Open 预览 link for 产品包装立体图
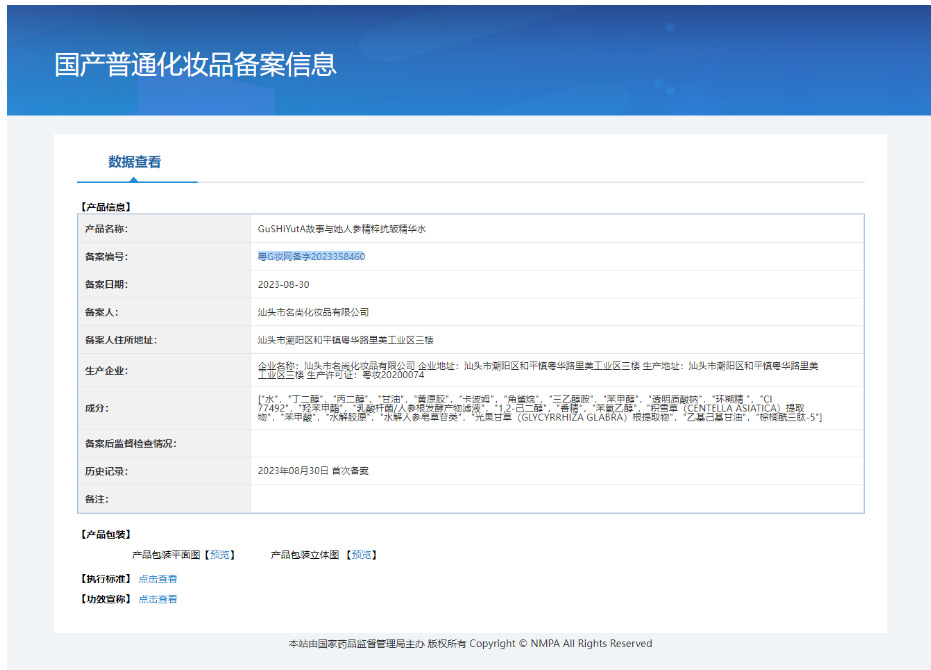This screenshot has height=670, width=931. click(362, 555)
